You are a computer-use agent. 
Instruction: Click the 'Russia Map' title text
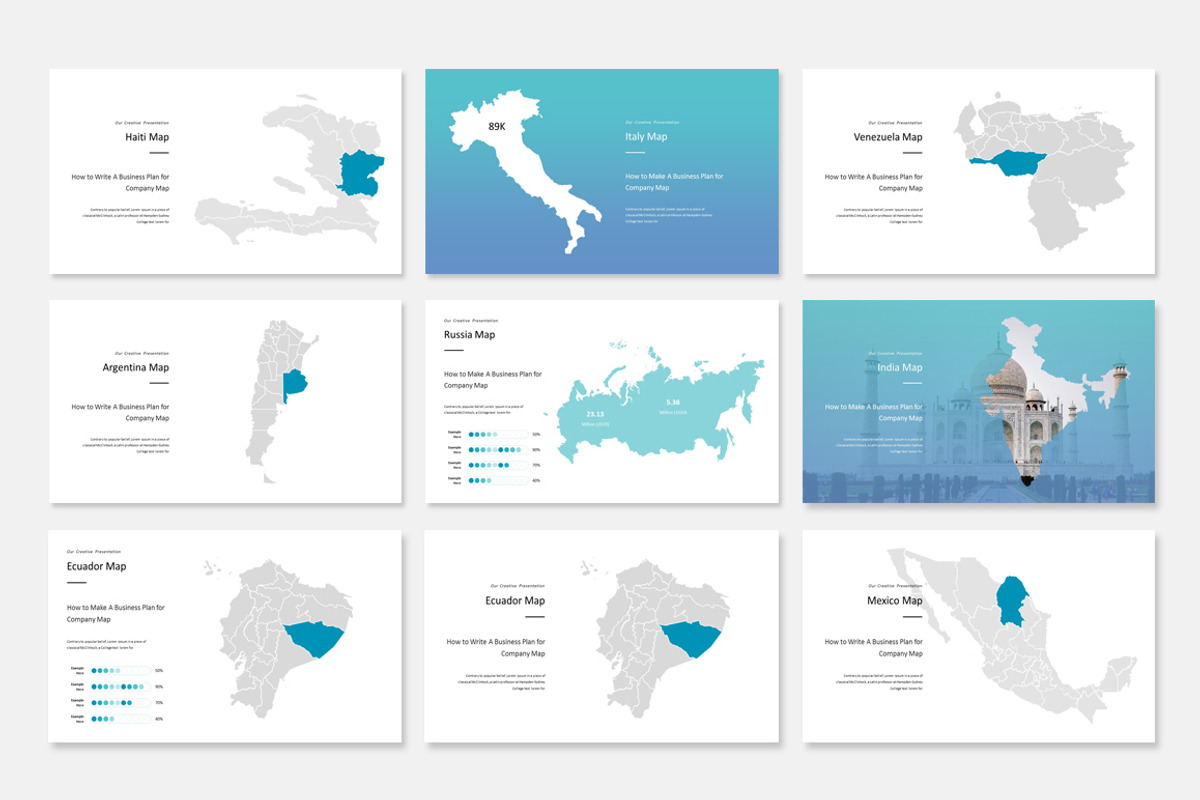click(469, 335)
